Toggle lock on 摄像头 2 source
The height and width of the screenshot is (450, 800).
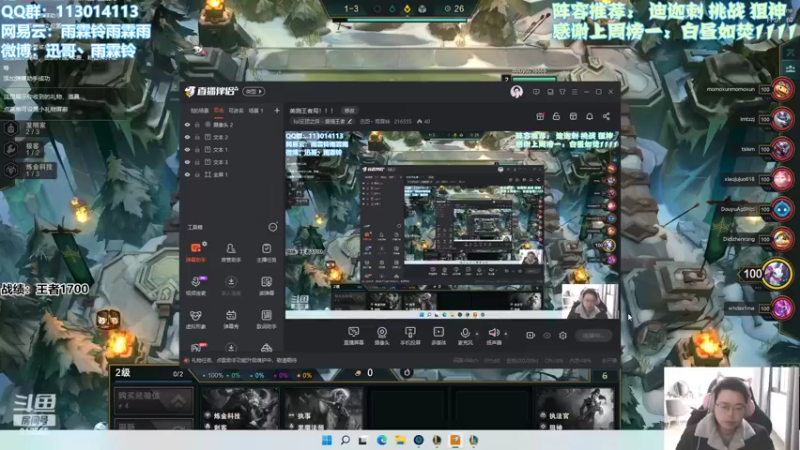click(x=197, y=124)
